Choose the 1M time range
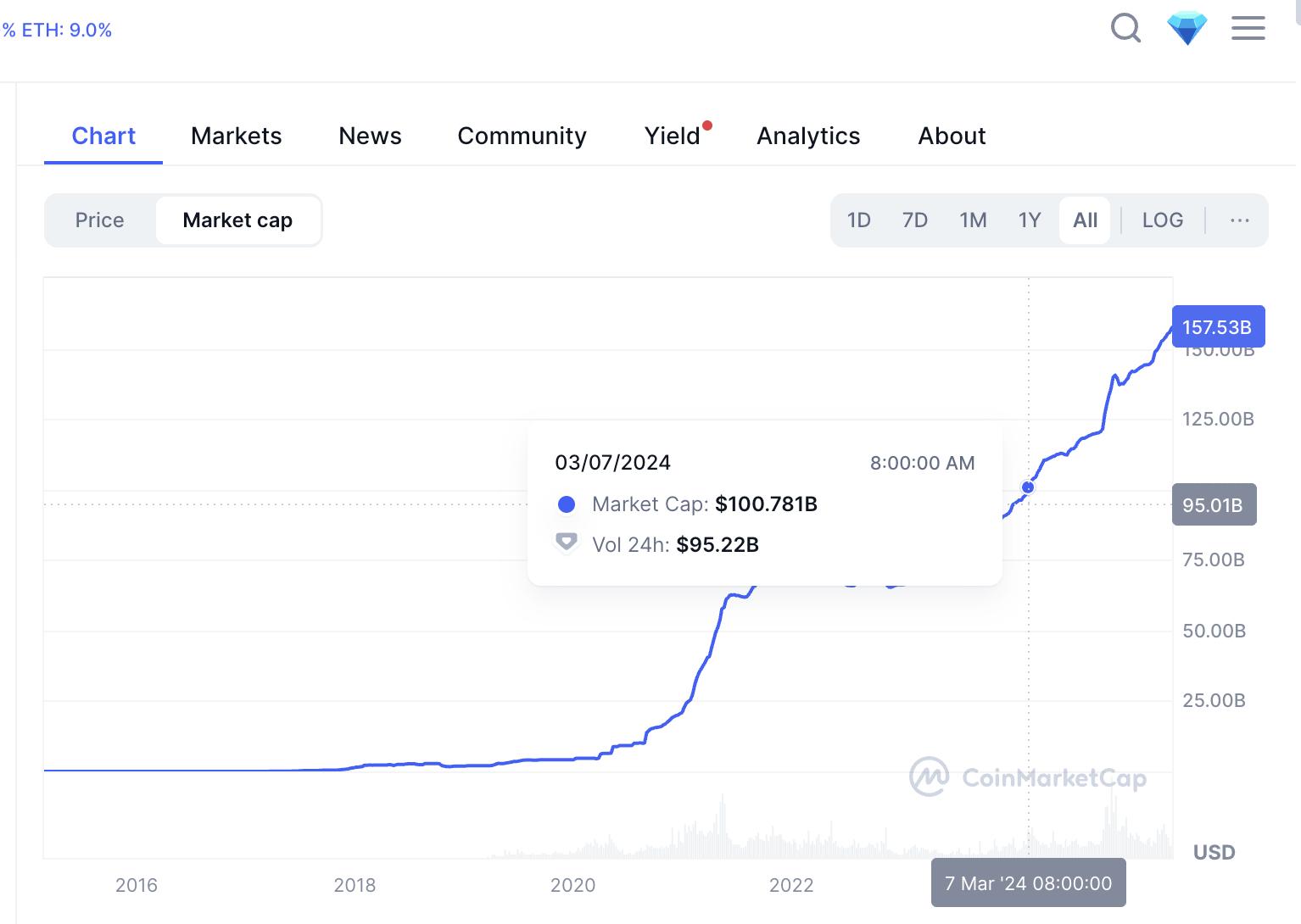Image resolution: width=1301 pixels, height=924 pixels. pos(973,220)
